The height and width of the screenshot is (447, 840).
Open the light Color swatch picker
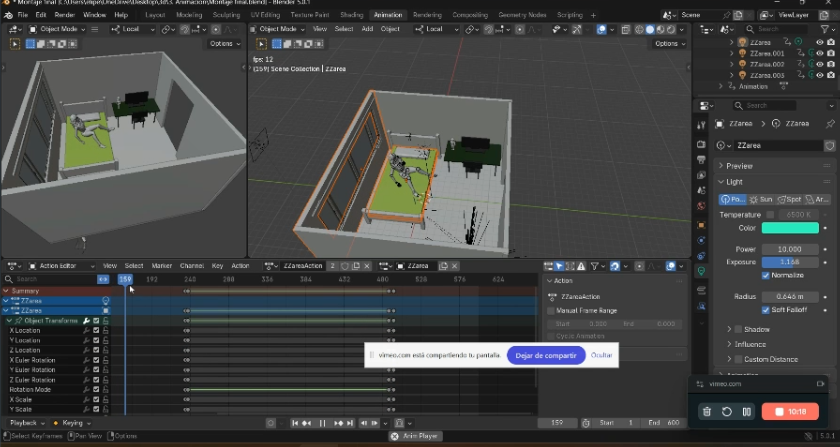click(x=790, y=228)
